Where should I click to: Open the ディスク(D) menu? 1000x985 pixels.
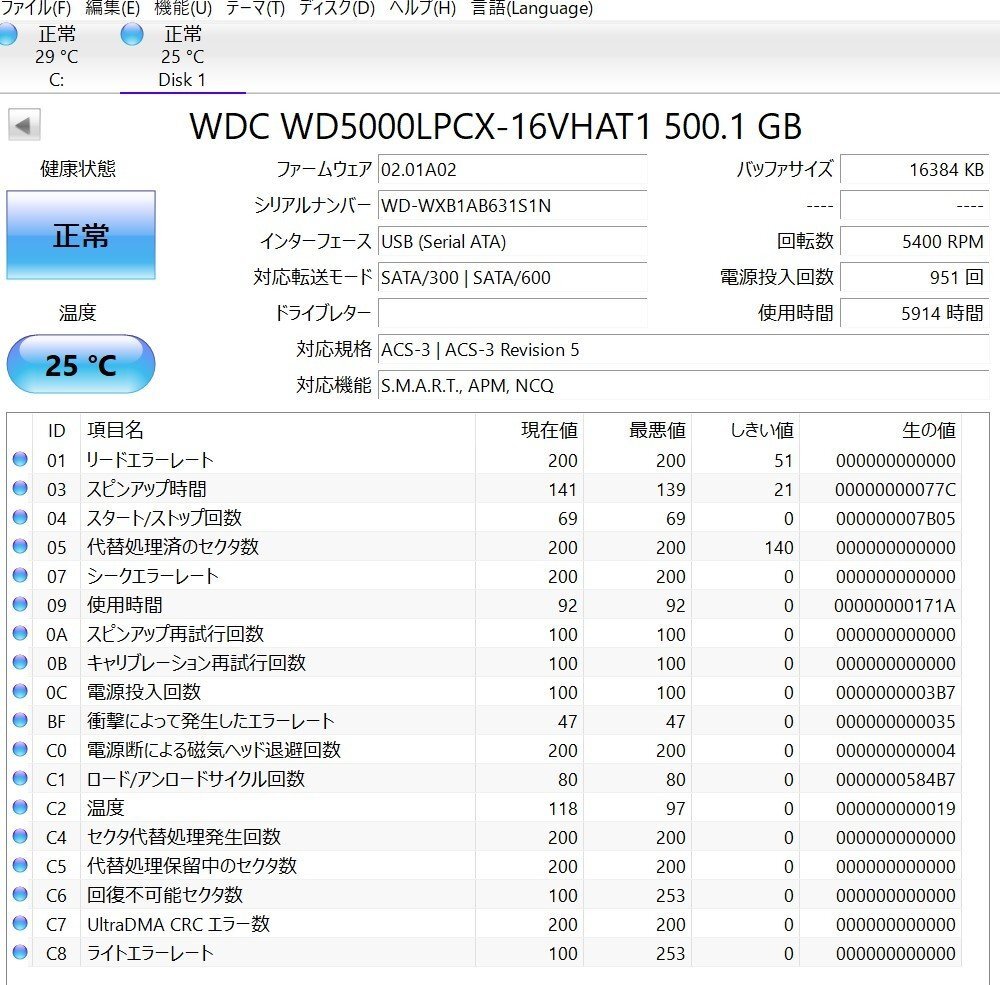point(330,8)
